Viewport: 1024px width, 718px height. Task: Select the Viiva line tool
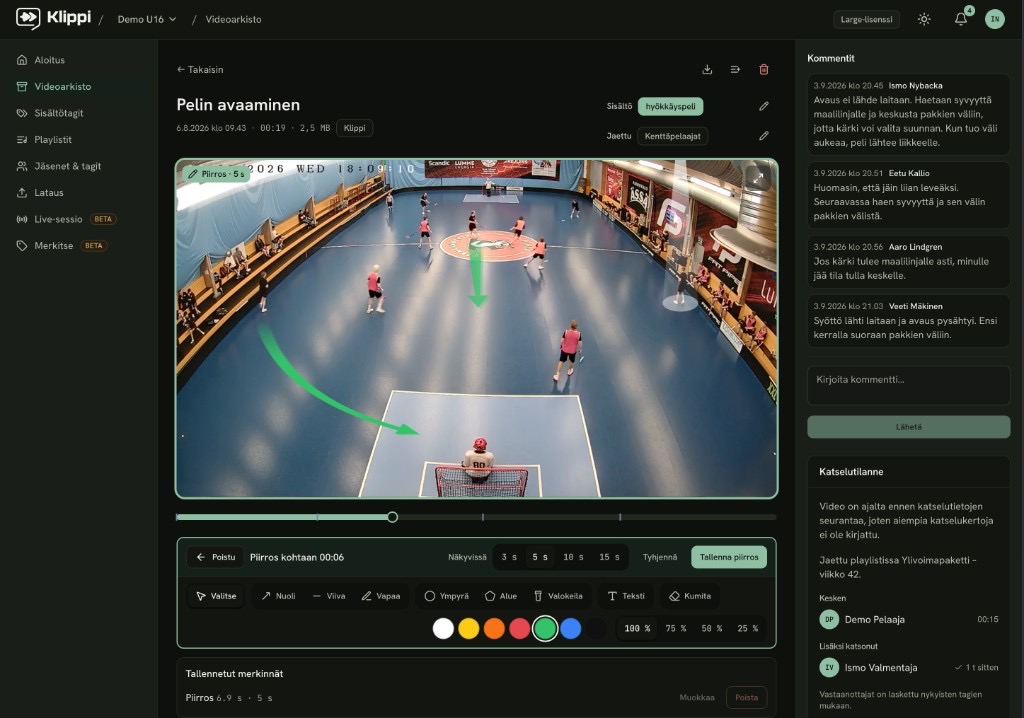click(x=328, y=596)
